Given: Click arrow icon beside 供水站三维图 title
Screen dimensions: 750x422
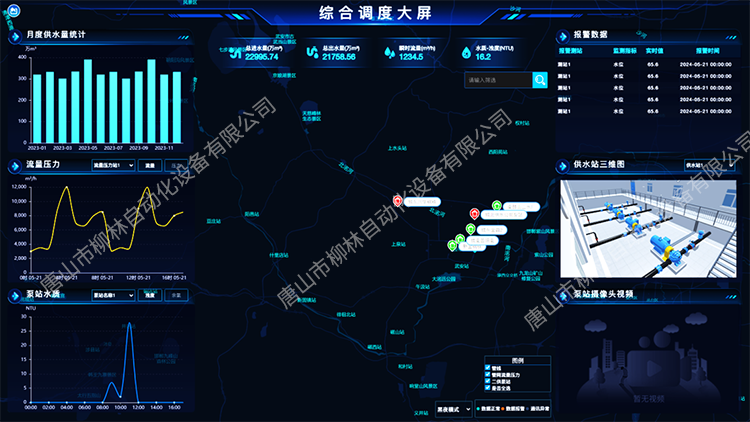Looking at the screenshot, I should [x=562, y=165].
